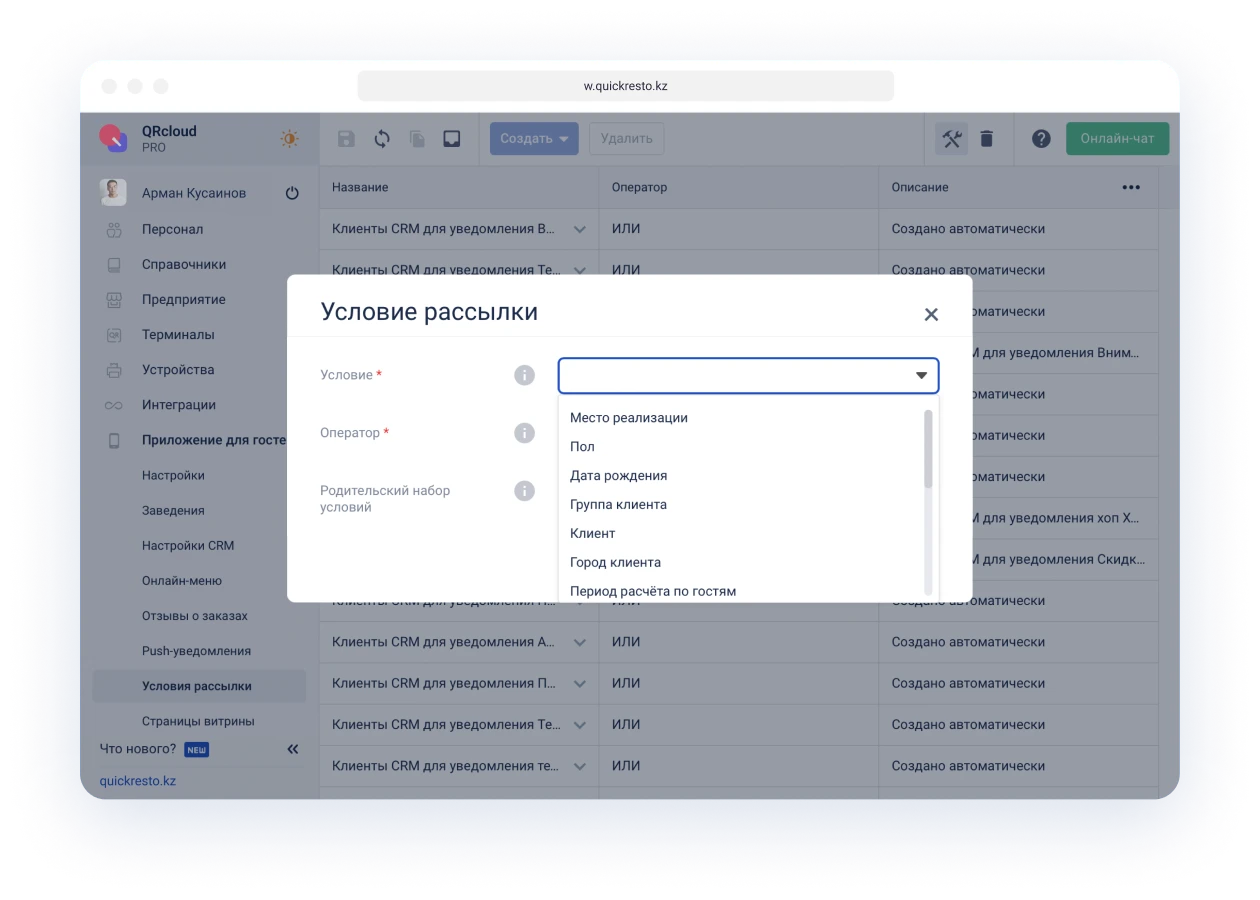This screenshot has height=900, width=1260.
Task: Toggle the brightness/theme sun icon
Action: [288, 139]
